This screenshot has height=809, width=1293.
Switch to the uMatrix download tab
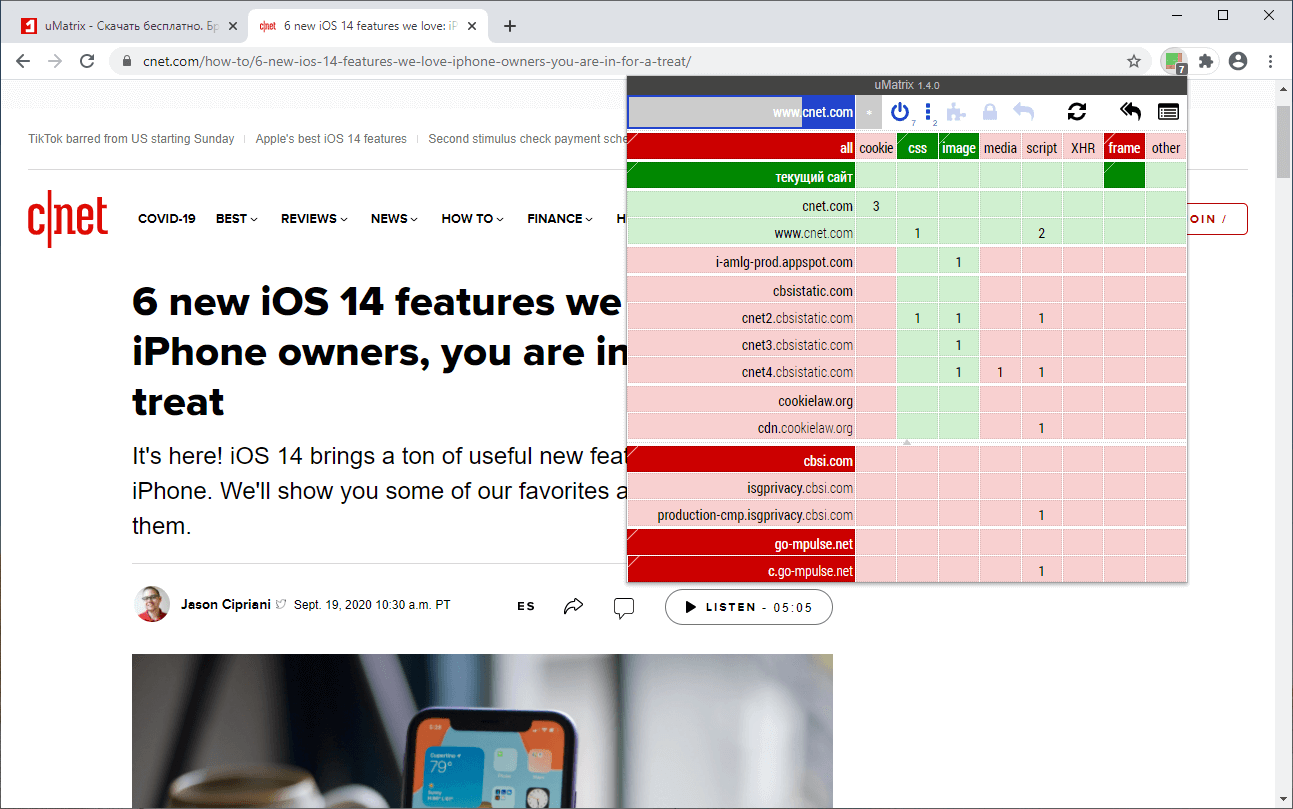(x=128, y=26)
